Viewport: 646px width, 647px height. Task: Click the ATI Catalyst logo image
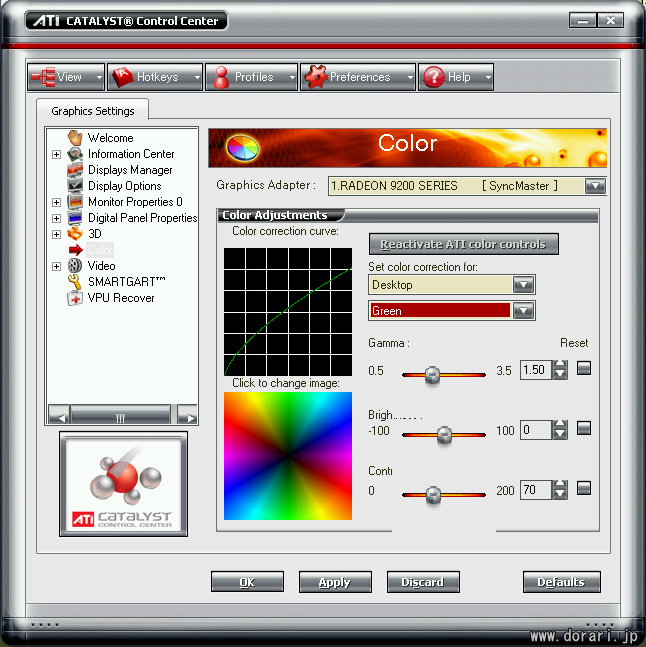(123, 484)
